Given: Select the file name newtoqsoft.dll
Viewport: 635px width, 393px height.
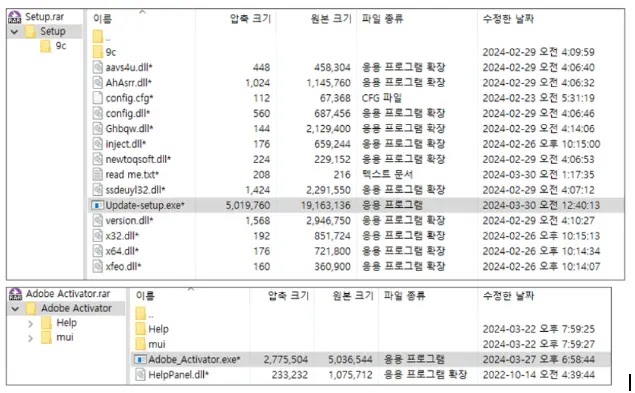Looking at the screenshot, I should tap(138, 159).
